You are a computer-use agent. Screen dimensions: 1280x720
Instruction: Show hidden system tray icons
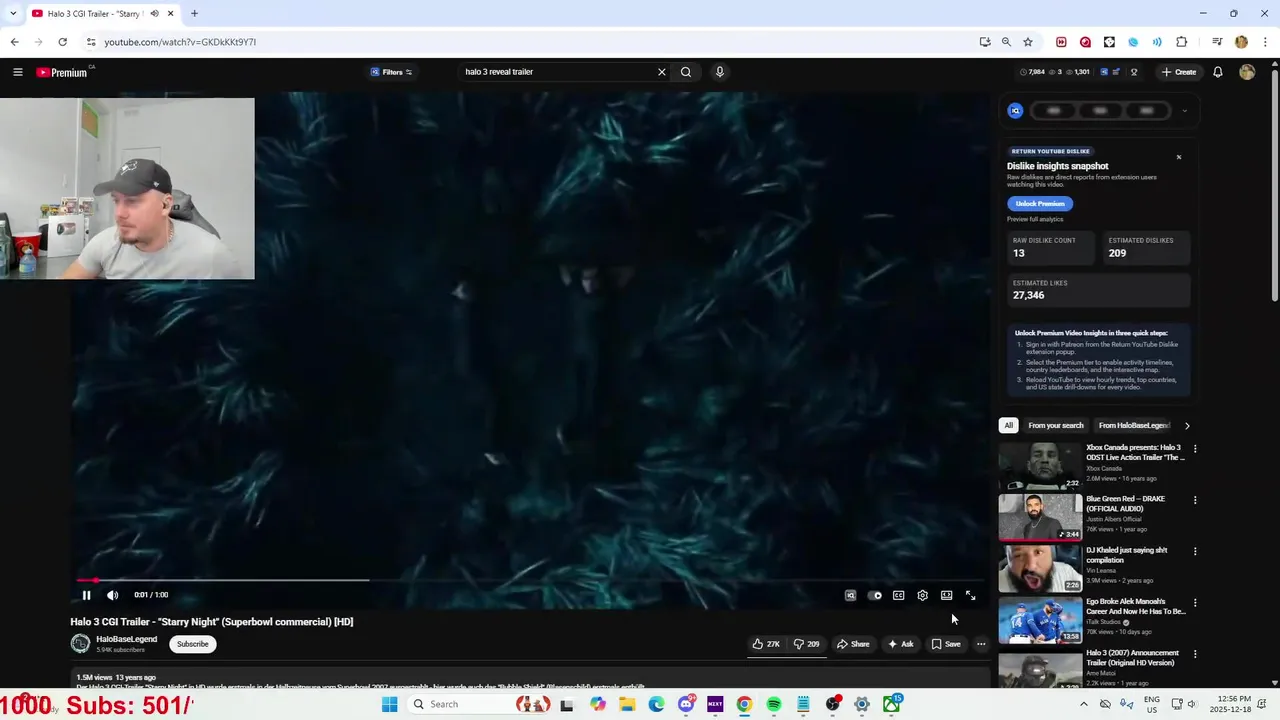1083,704
